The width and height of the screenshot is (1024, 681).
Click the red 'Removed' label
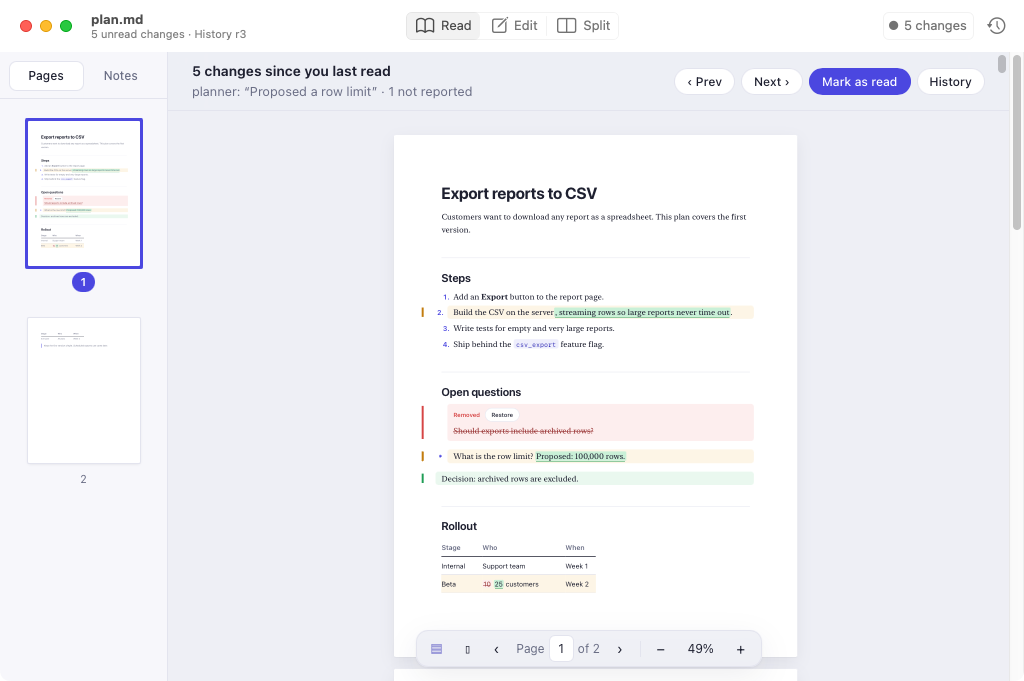coord(466,415)
